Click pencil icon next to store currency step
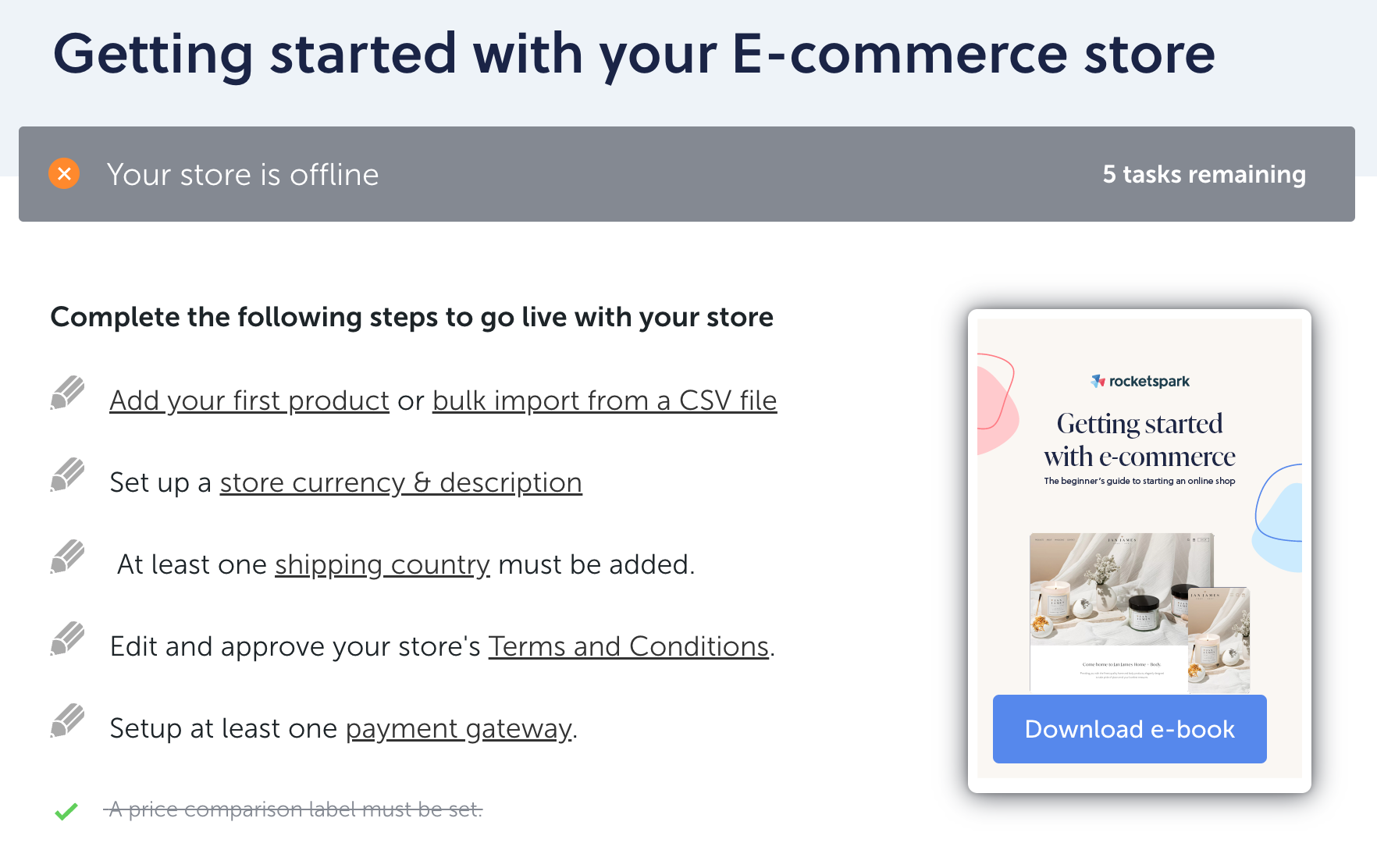The width and height of the screenshot is (1377, 868). tap(67, 475)
